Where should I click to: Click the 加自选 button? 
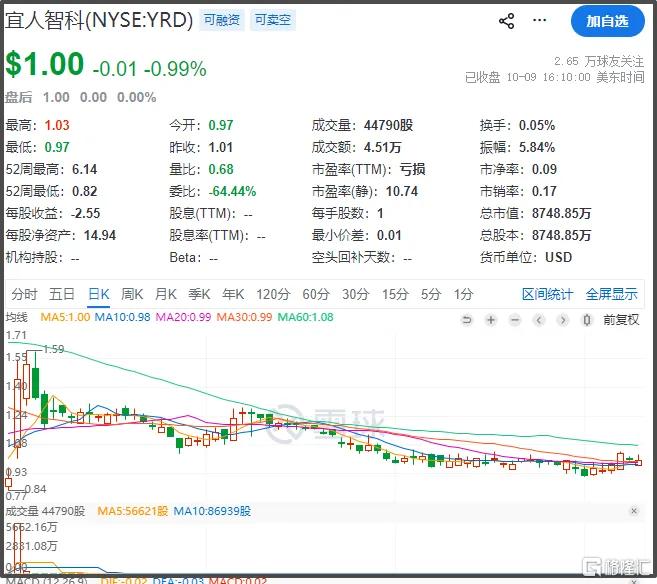click(607, 21)
